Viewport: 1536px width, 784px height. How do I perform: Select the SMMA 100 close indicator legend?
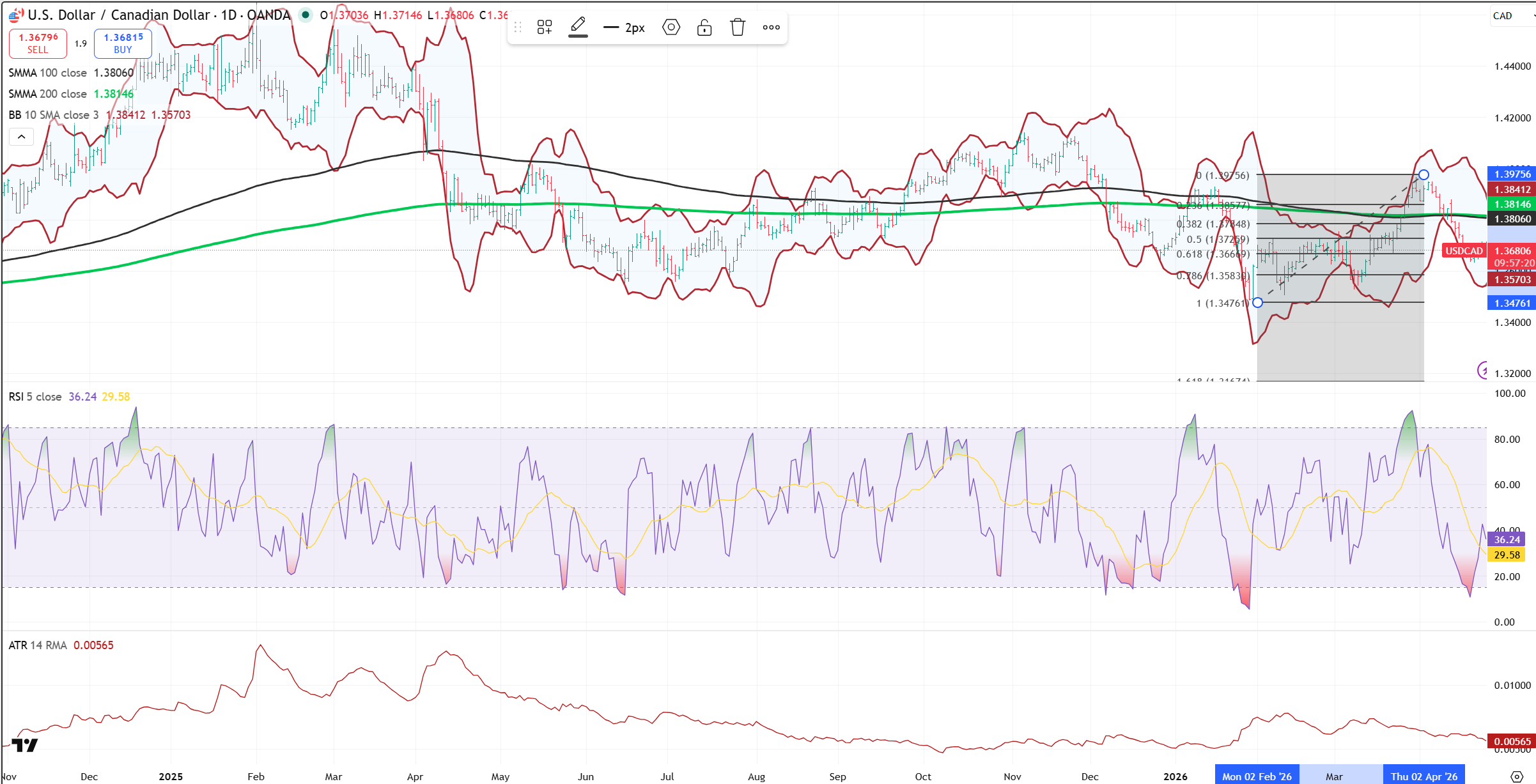point(47,73)
